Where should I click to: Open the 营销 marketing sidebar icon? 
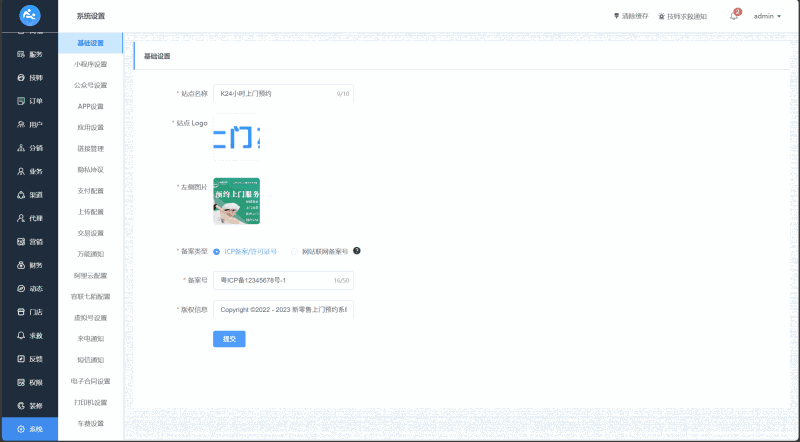pyautogui.click(x=21, y=242)
